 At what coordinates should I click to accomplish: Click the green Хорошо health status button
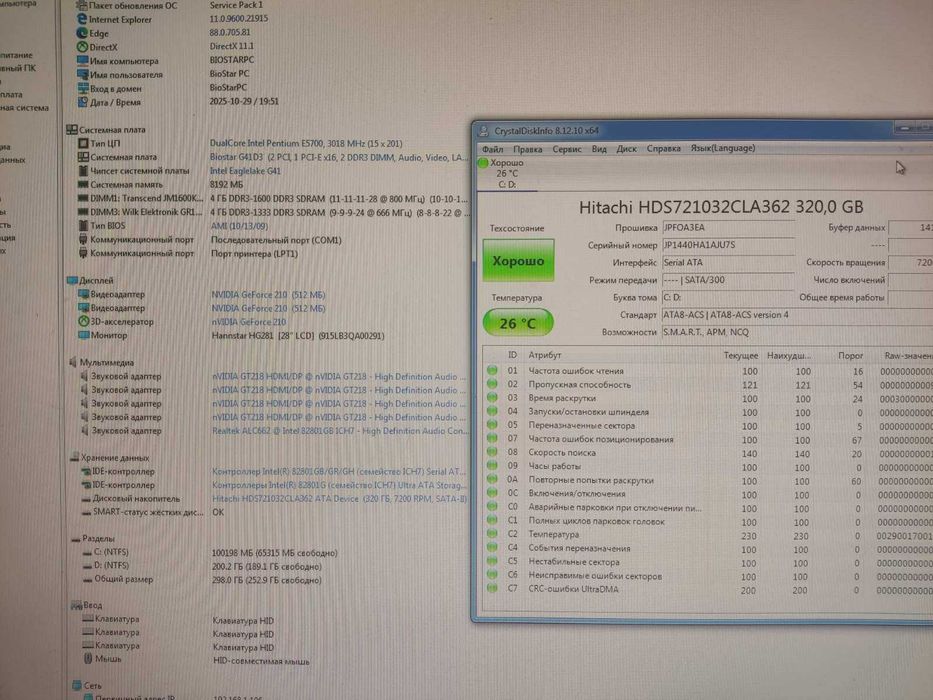[x=518, y=261]
